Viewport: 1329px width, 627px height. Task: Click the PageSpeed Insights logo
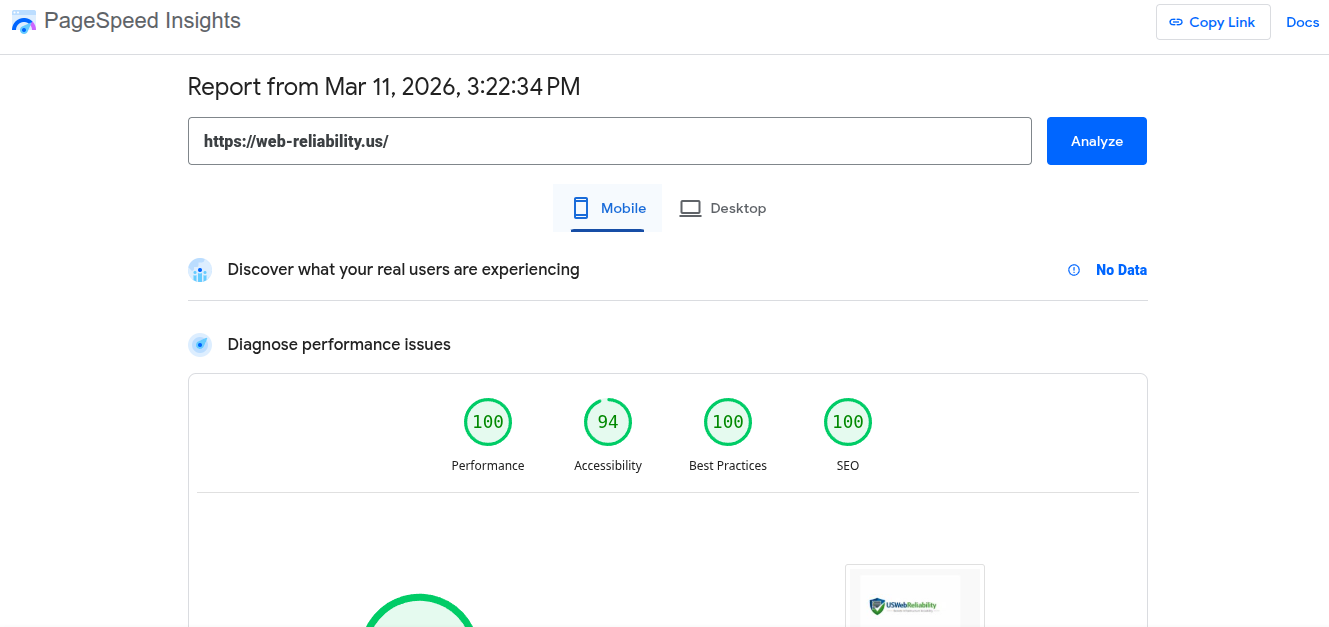tap(23, 21)
